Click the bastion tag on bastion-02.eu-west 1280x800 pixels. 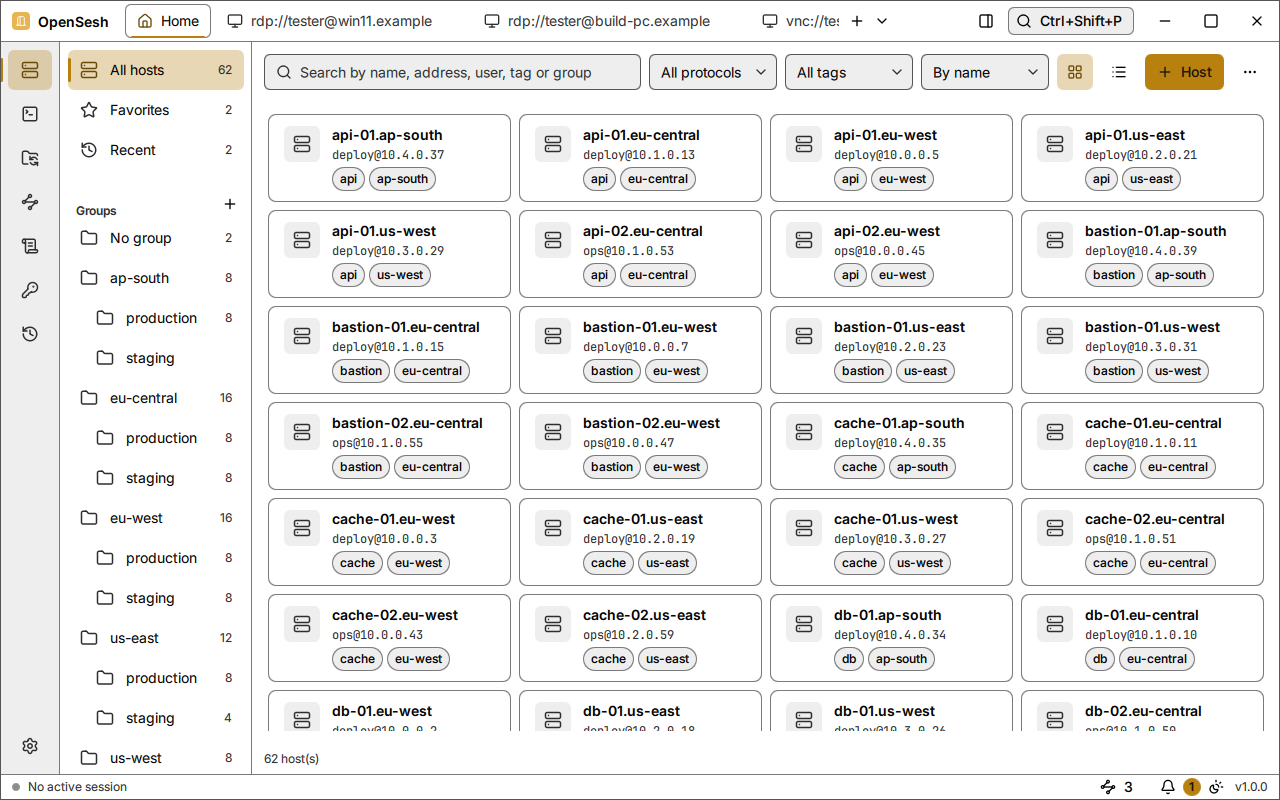pos(612,467)
